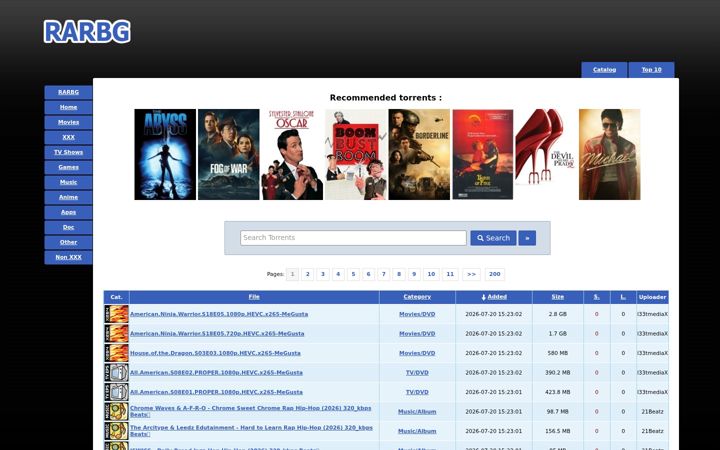Go to the RARBG logo home
The image size is (720, 450).
[87, 32]
